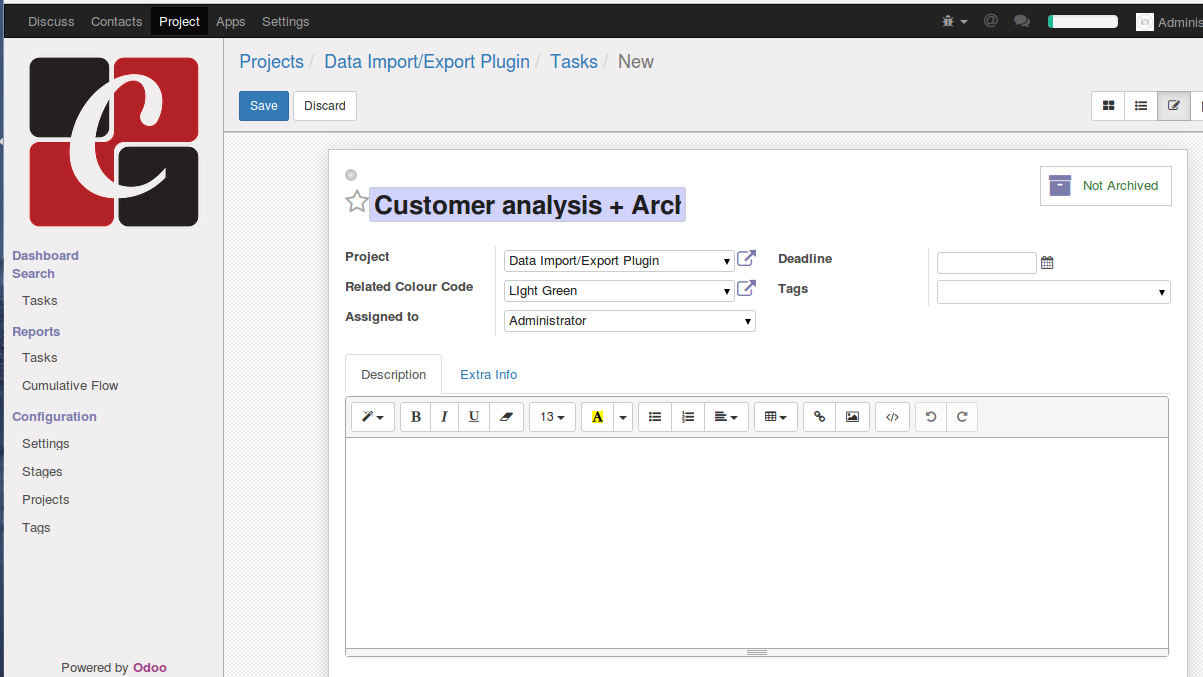
Task: Open the Apps menu in top bar
Action: 230,21
